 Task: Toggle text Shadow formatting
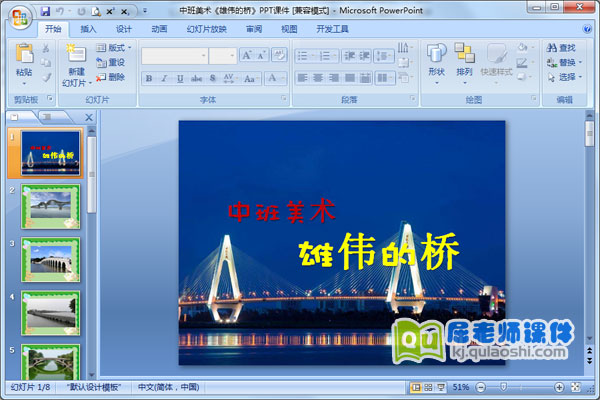(213, 78)
